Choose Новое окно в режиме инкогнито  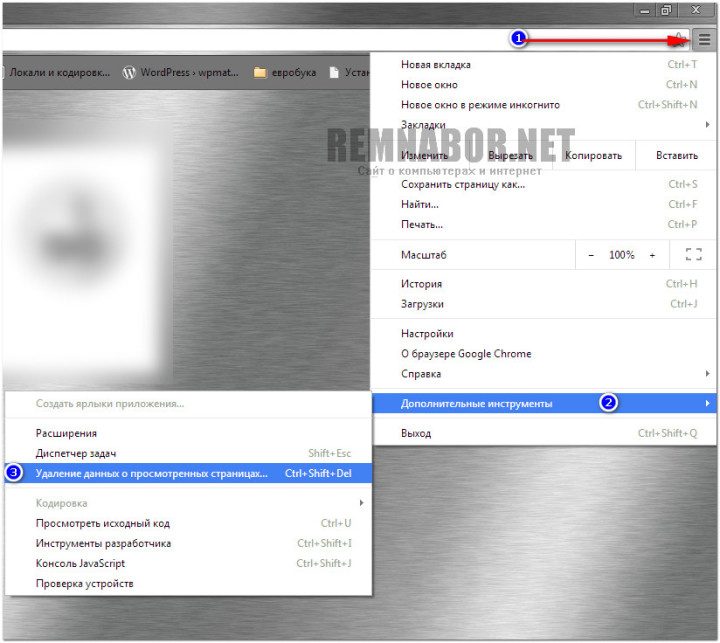coord(480,105)
